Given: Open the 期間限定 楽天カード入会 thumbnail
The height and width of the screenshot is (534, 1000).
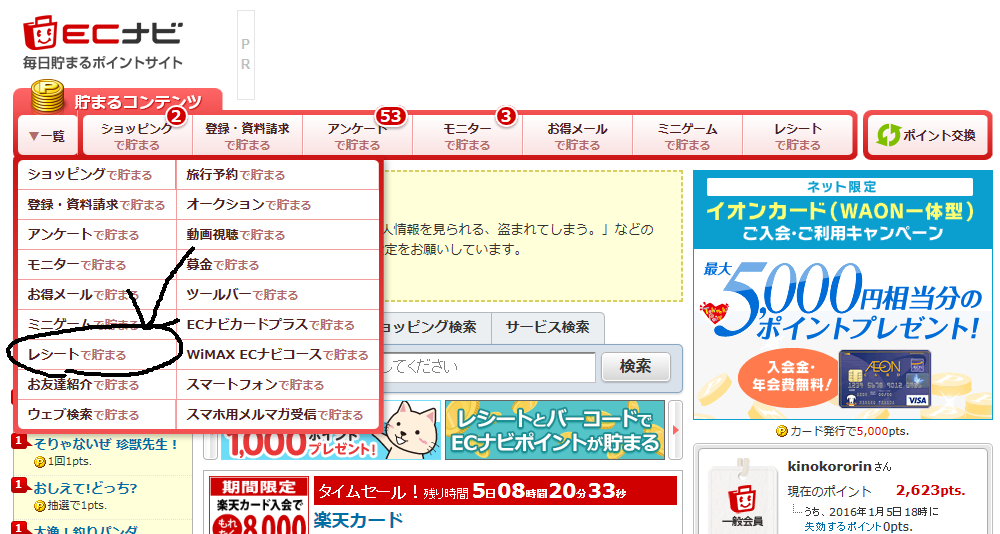Looking at the screenshot, I should [260, 505].
